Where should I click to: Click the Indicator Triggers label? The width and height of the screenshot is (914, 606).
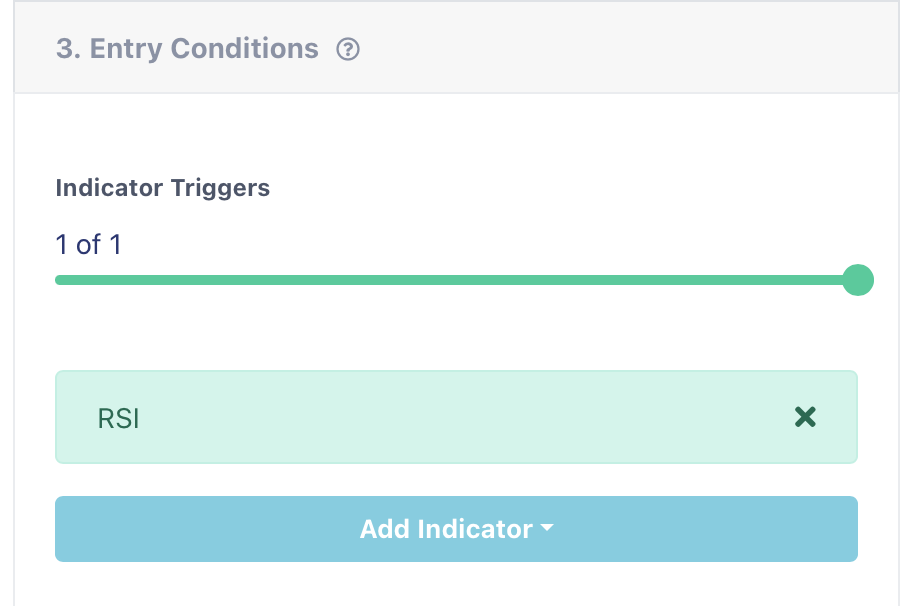(x=162, y=188)
